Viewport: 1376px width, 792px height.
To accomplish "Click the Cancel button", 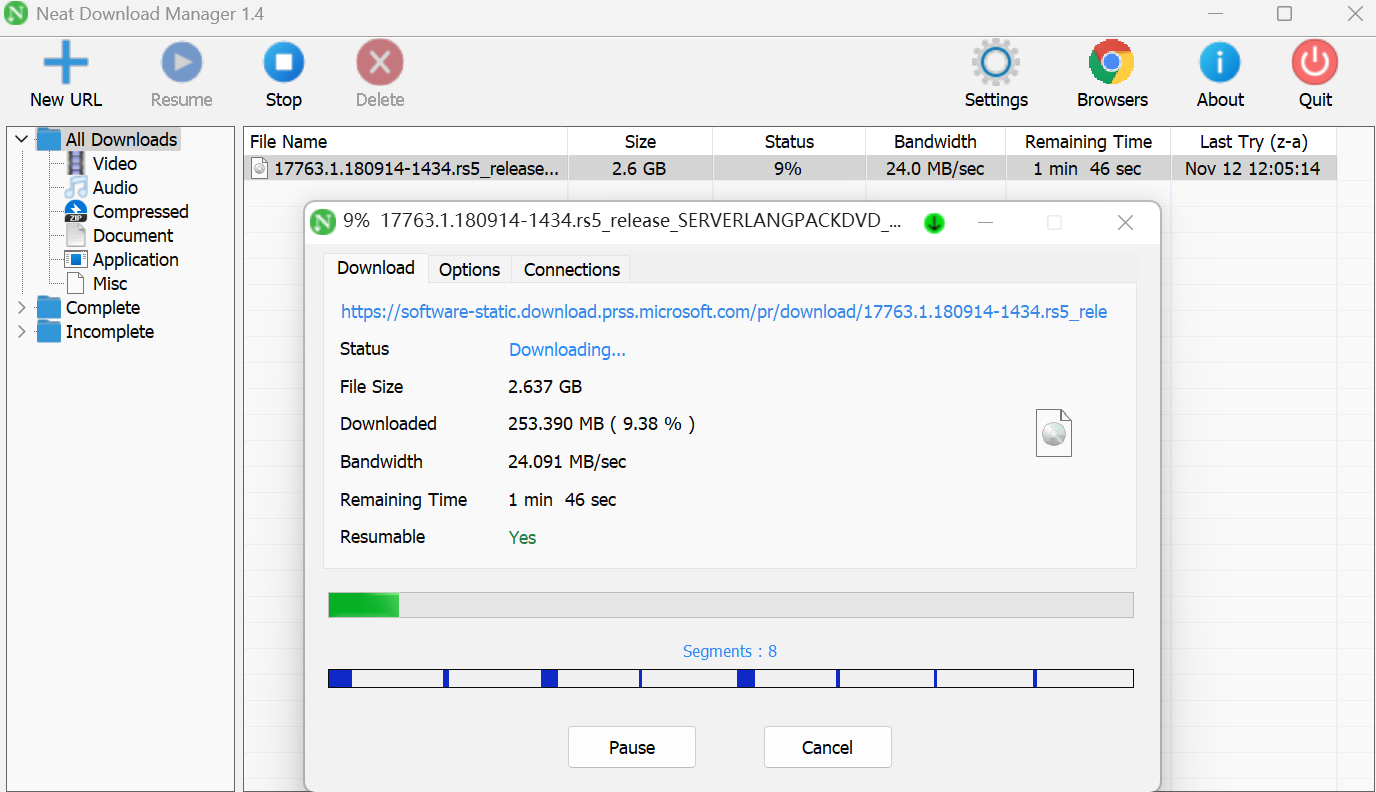I will coord(827,747).
